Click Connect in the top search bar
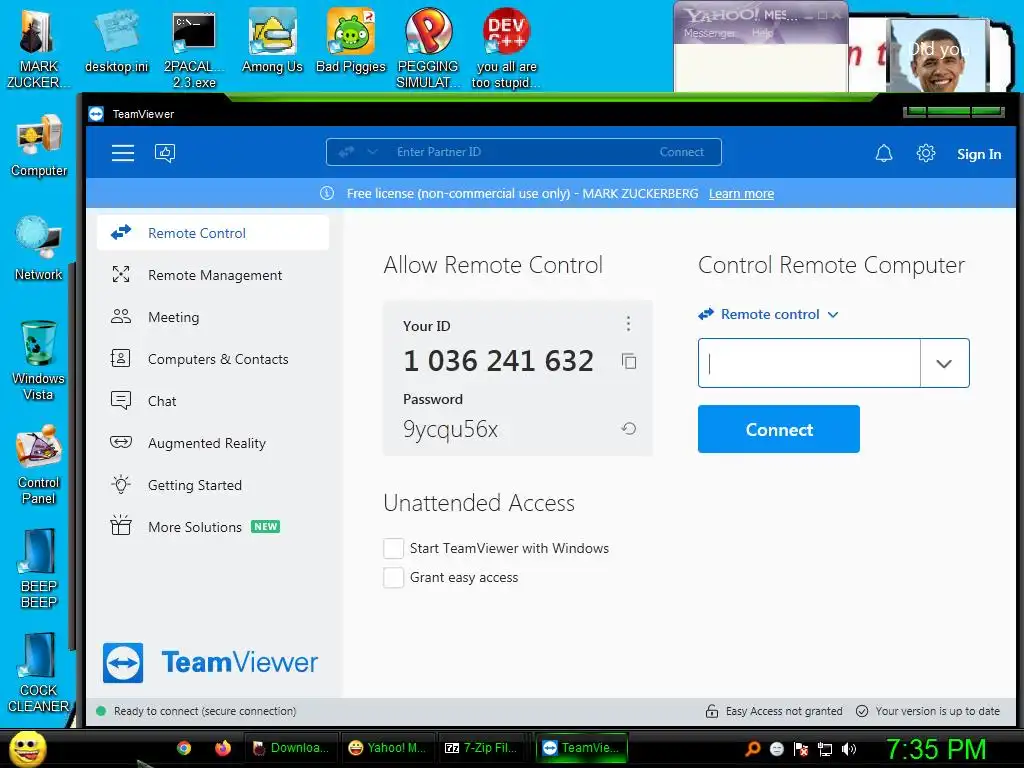 (x=681, y=152)
